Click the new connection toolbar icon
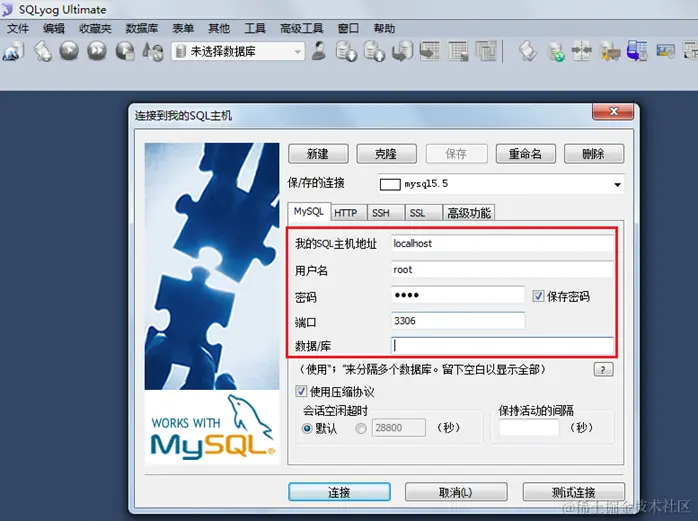The image size is (698, 521). [x=13, y=51]
